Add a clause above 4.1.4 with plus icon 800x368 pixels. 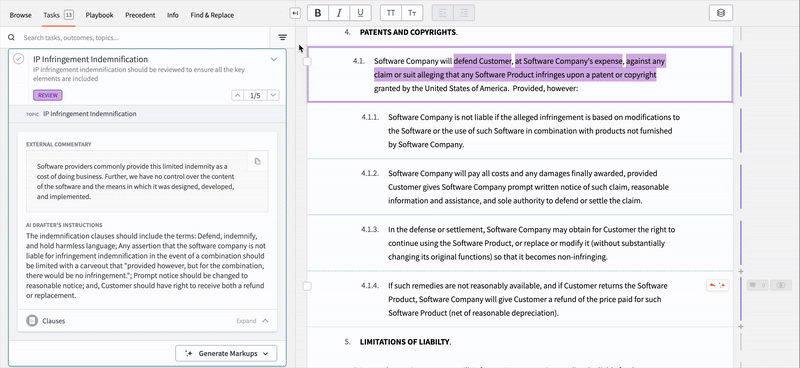click(x=741, y=271)
